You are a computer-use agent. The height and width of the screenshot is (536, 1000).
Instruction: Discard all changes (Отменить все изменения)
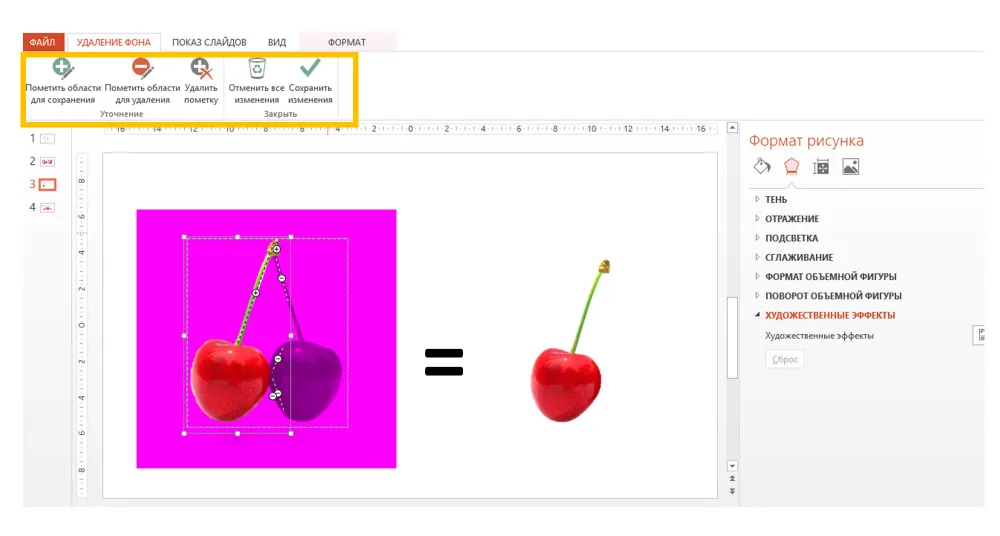click(256, 81)
